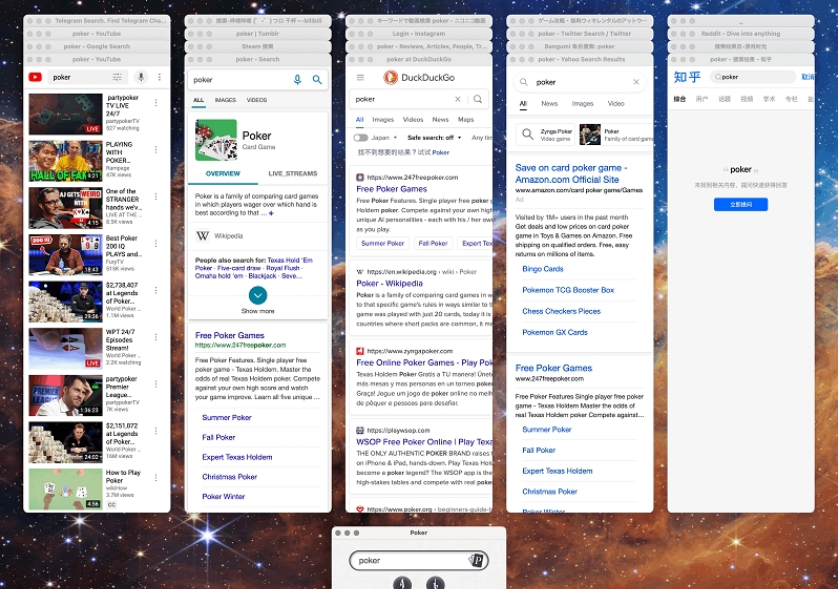The image size is (838, 589).
Task: Open Free Poker Games link in Bing results
Action: (x=230, y=336)
